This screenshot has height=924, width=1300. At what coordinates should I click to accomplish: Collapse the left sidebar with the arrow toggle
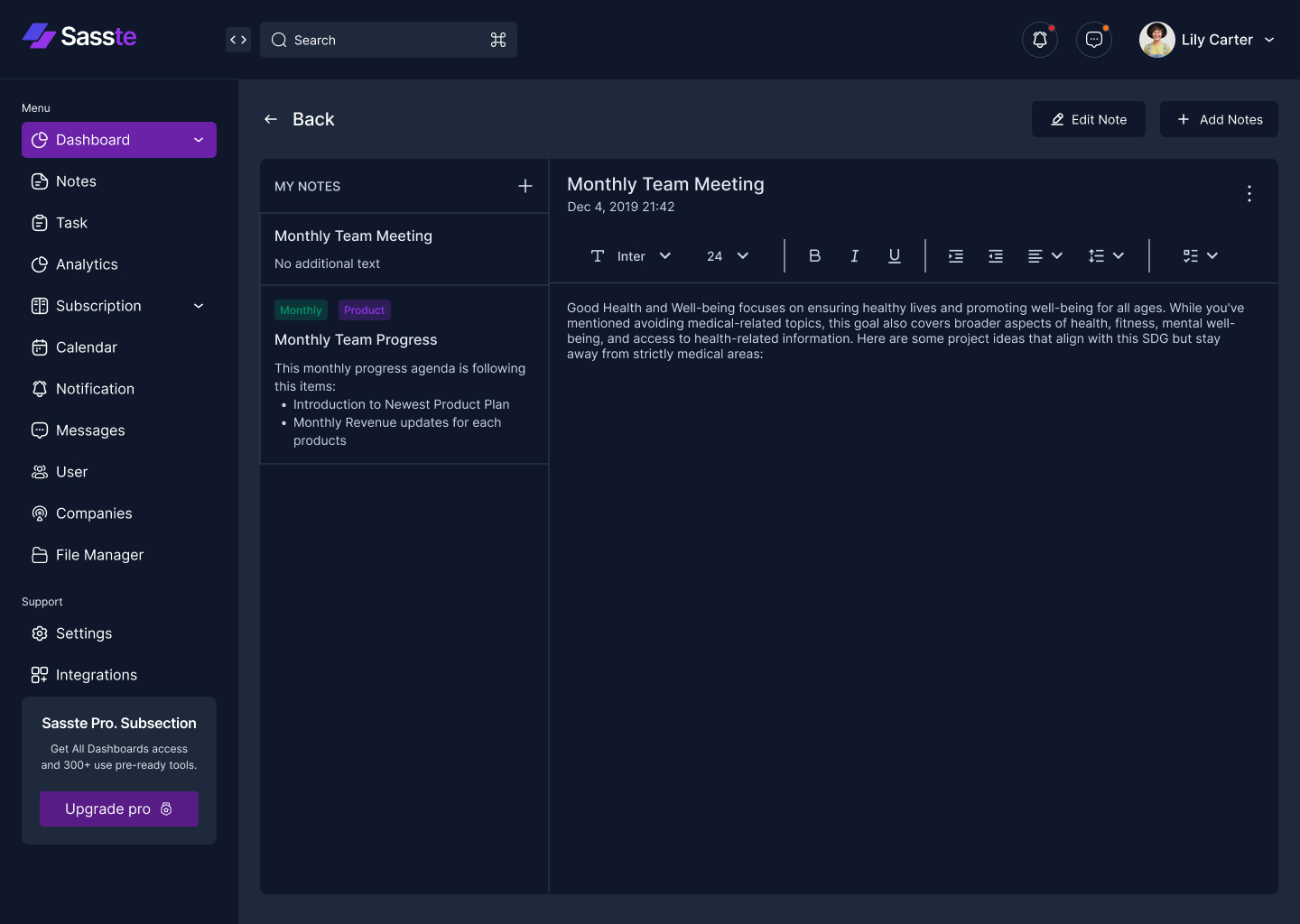click(237, 40)
